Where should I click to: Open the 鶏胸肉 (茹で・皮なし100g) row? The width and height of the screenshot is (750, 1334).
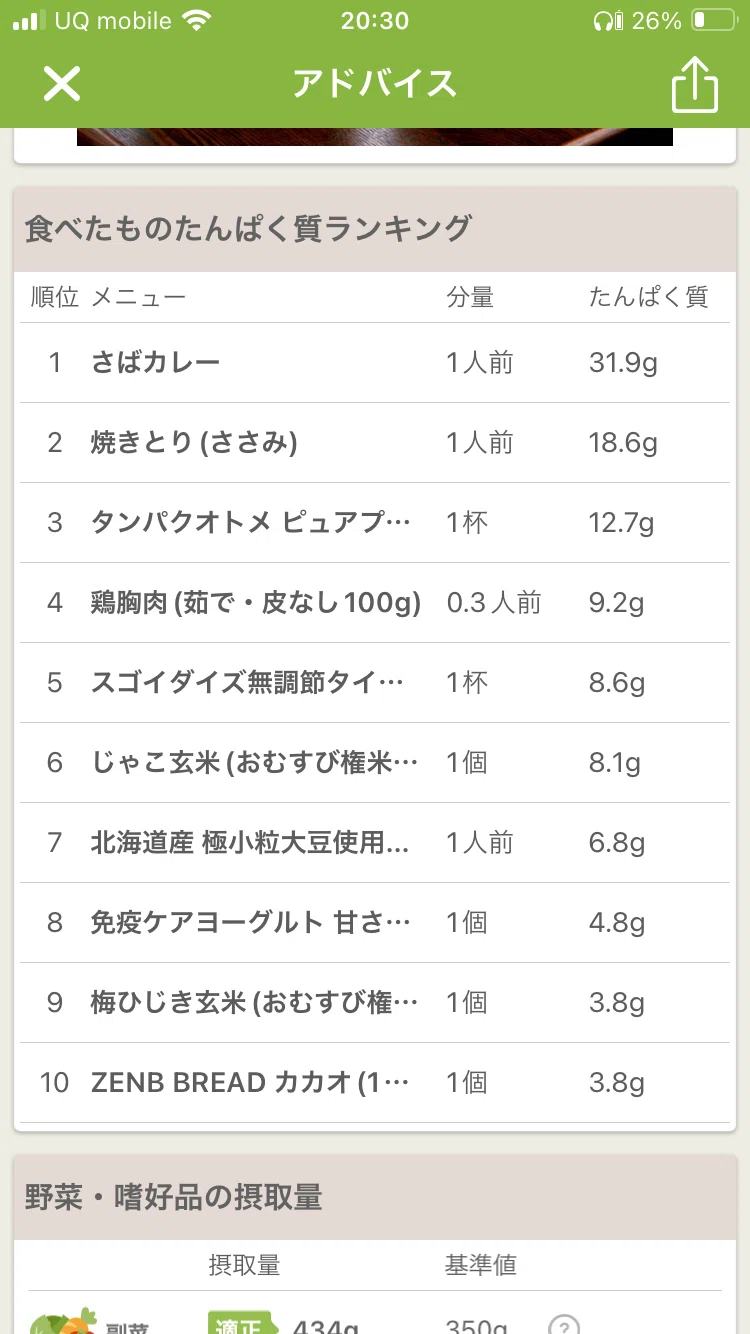pos(375,602)
